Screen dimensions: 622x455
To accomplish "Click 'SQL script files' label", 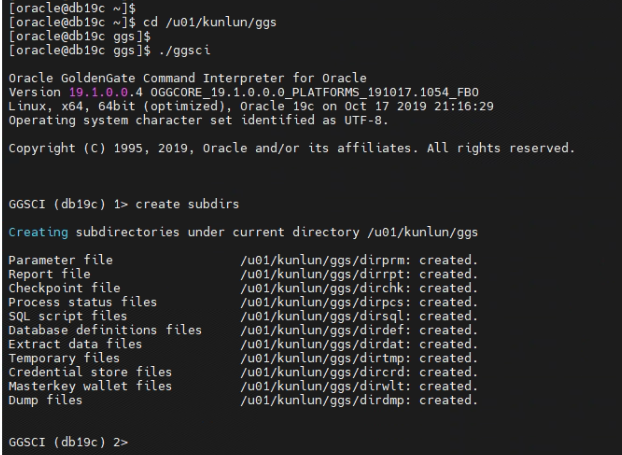I will click(68, 316).
